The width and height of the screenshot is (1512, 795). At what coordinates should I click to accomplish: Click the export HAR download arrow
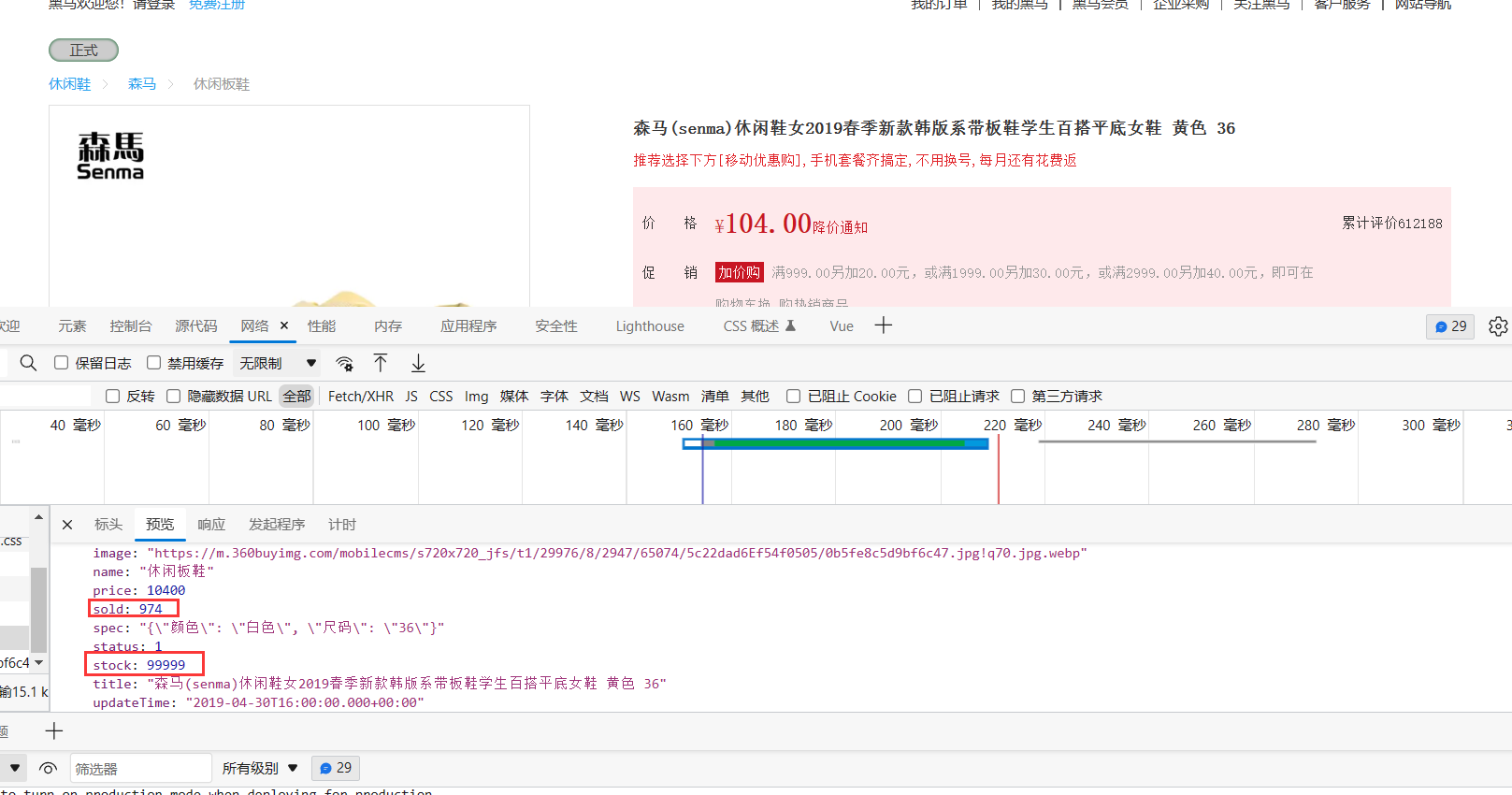click(x=418, y=363)
